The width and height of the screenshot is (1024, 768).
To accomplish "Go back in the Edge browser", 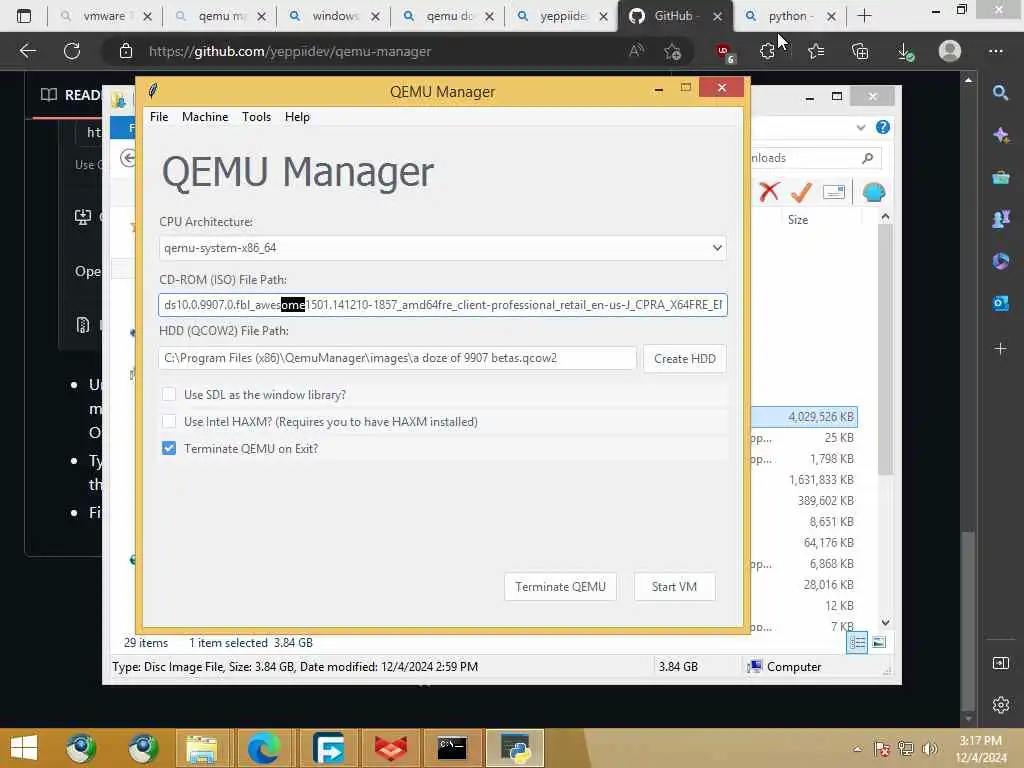I will pos(27,51).
